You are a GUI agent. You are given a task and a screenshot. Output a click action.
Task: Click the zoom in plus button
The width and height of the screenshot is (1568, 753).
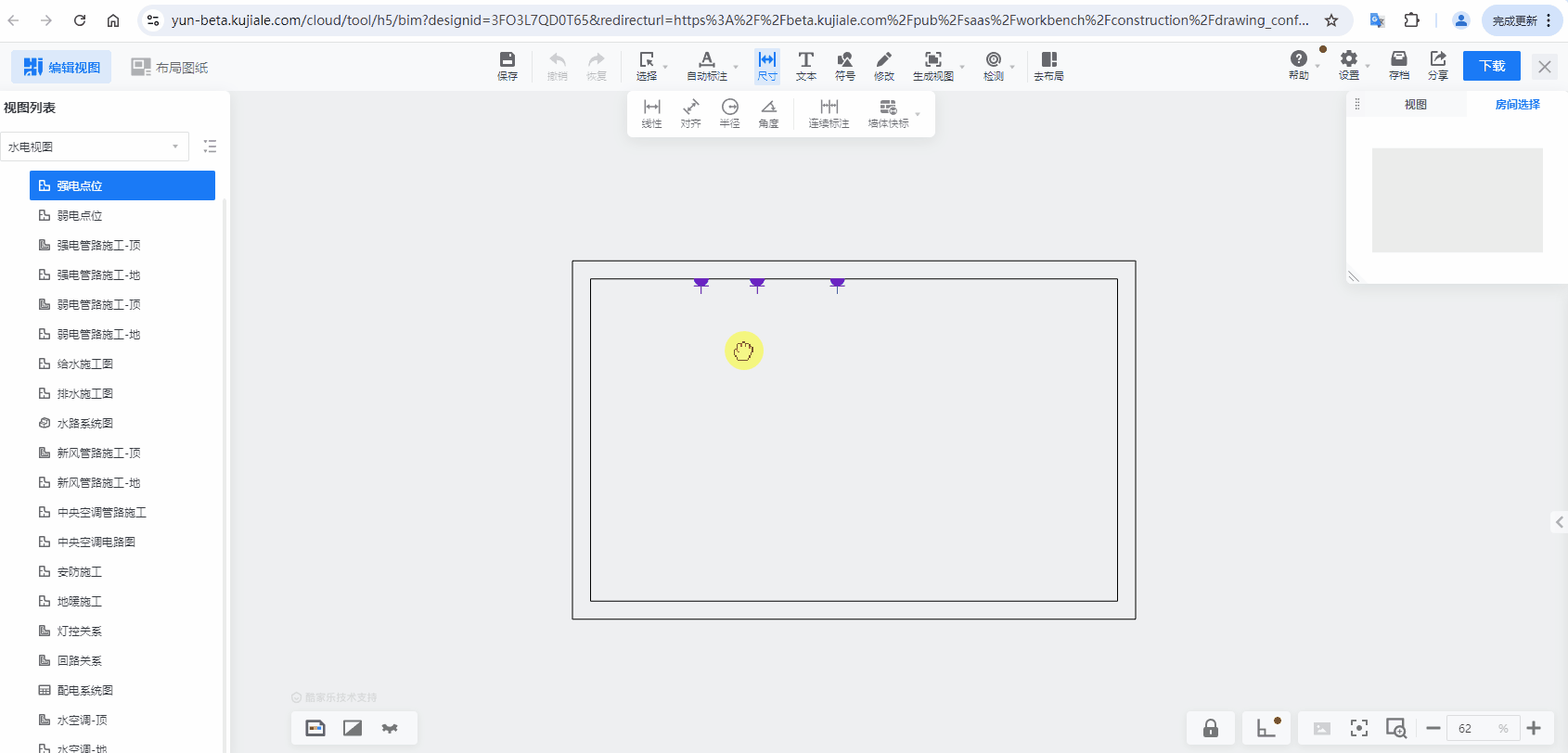[x=1533, y=728]
